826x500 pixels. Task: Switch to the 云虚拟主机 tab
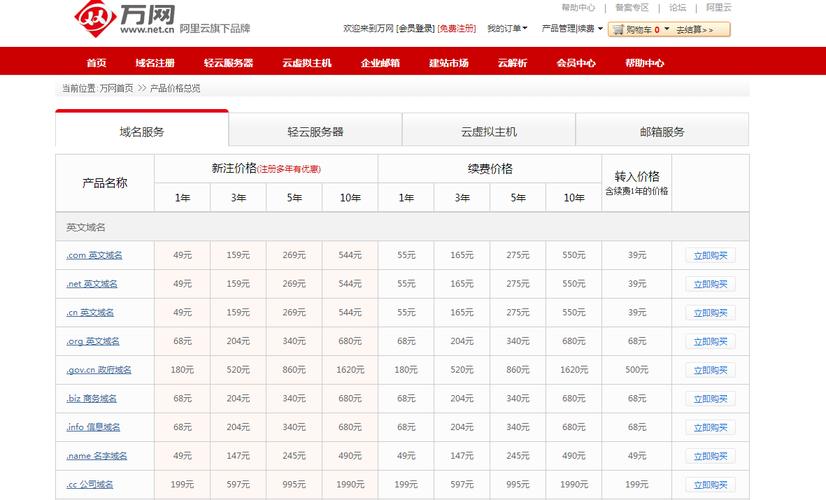pyautogui.click(x=489, y=132)
